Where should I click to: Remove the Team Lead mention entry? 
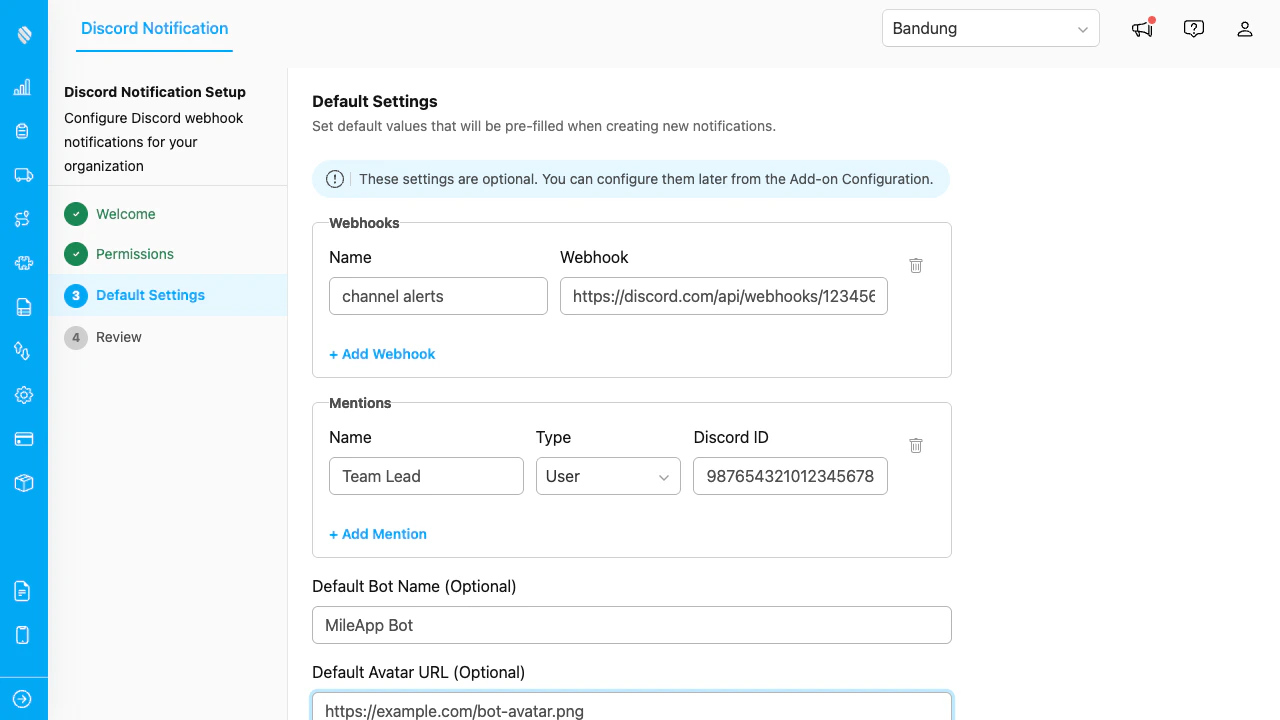coord(916,445)
